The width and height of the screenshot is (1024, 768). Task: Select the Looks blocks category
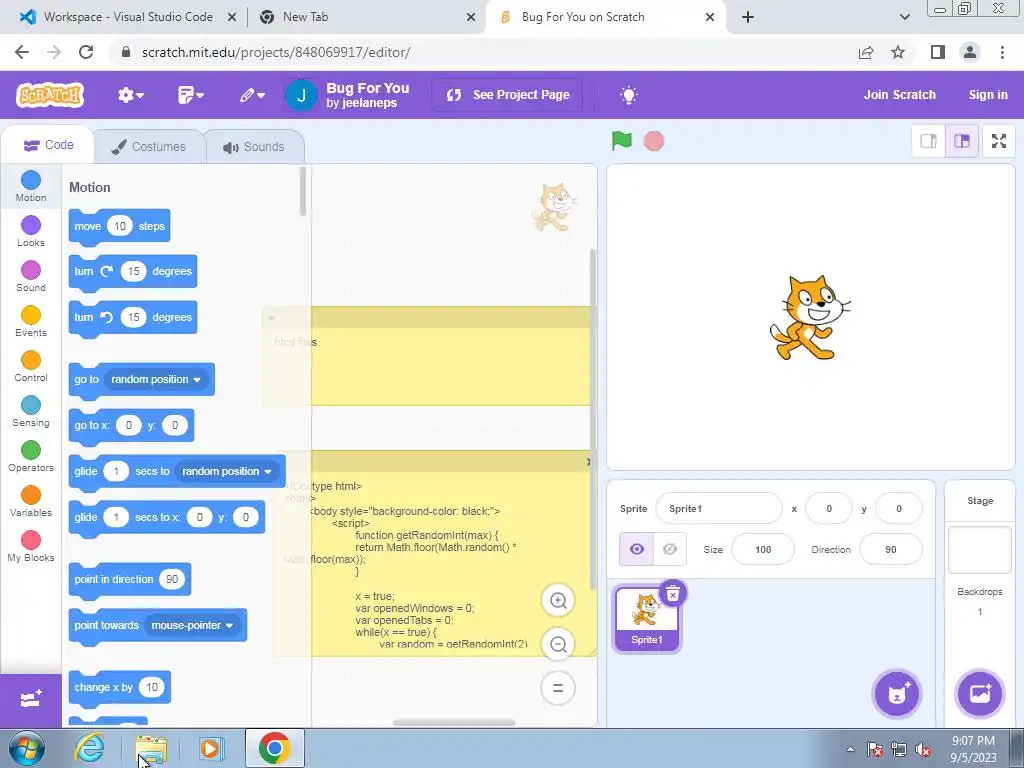click(31, 231)
